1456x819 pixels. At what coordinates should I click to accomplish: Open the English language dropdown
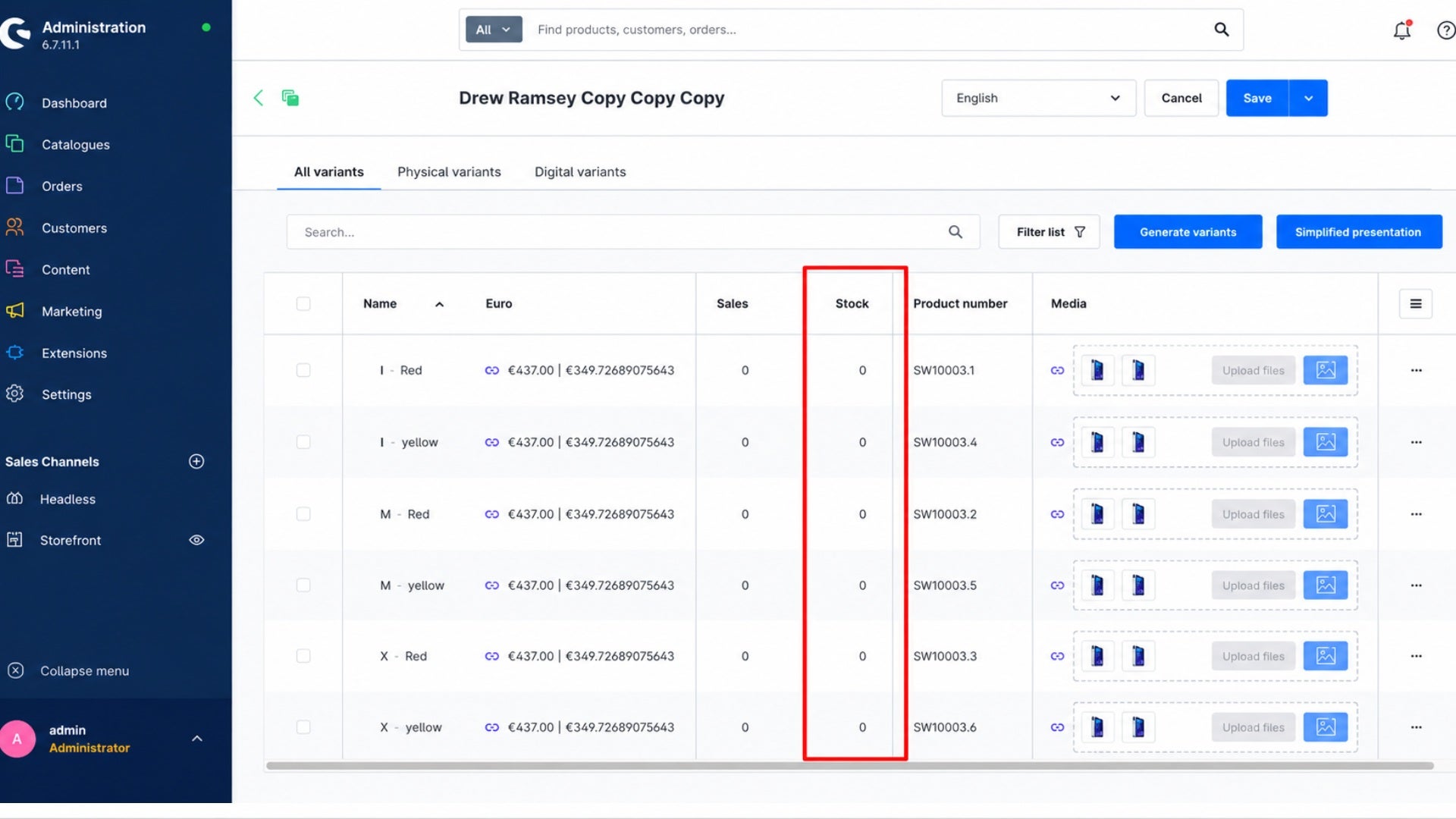coord(1038,98)
